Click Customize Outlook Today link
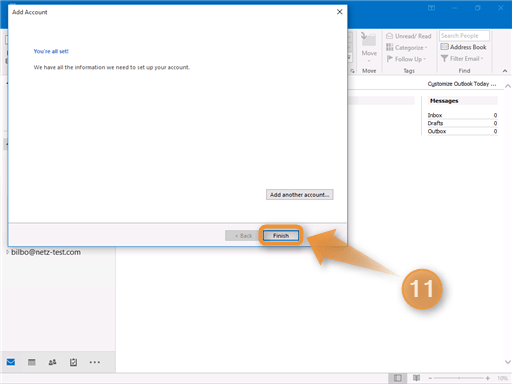The height and width of the screenshot is (384, 512). [462, 84]
